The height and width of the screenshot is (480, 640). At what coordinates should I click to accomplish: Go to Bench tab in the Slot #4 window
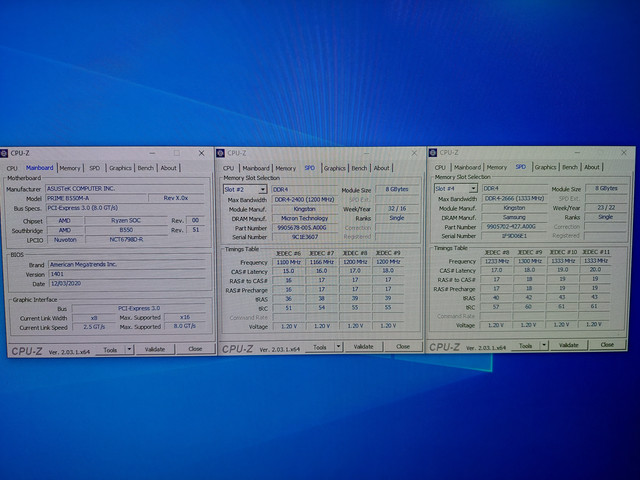pyautogui.click(x=570, y=167)
